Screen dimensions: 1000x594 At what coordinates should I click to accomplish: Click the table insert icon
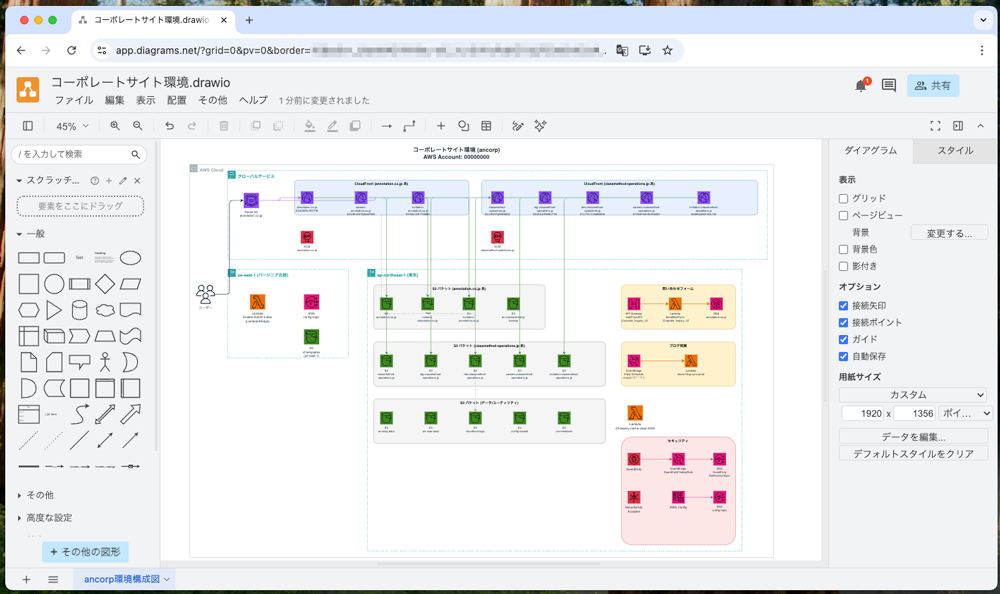(486, 126)
